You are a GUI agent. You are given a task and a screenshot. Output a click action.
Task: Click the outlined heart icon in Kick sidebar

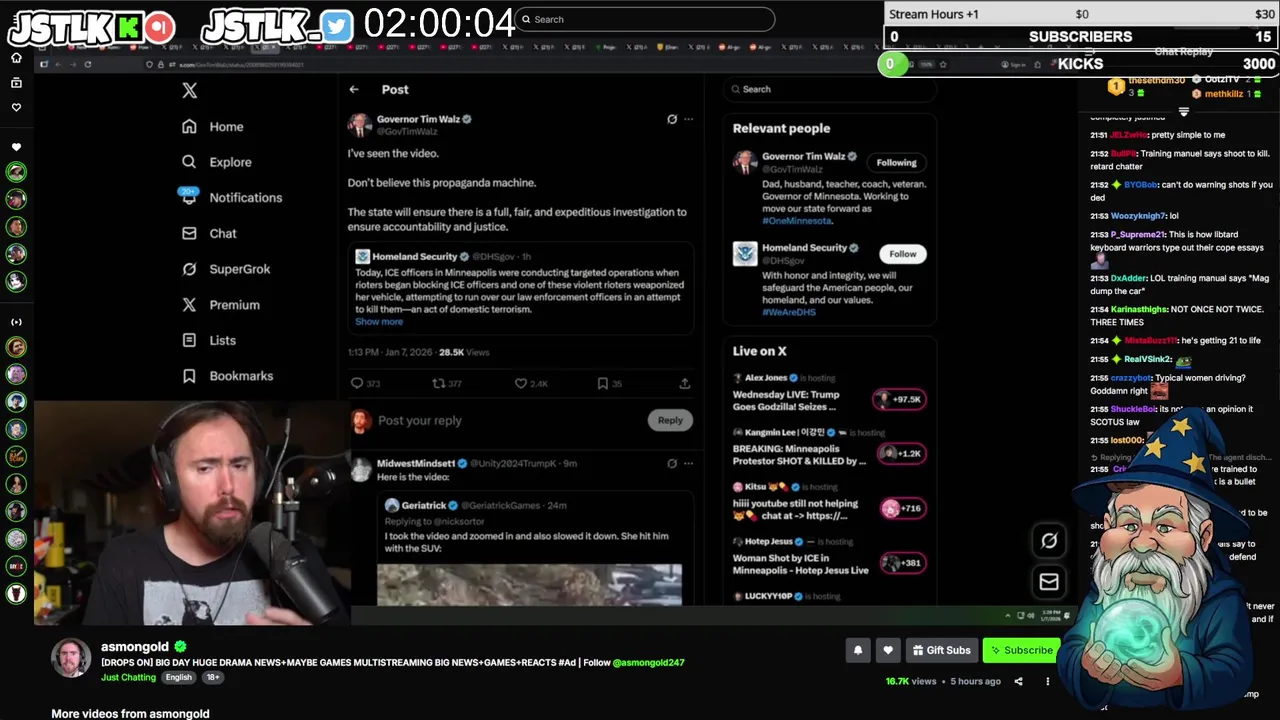(16, 107)
